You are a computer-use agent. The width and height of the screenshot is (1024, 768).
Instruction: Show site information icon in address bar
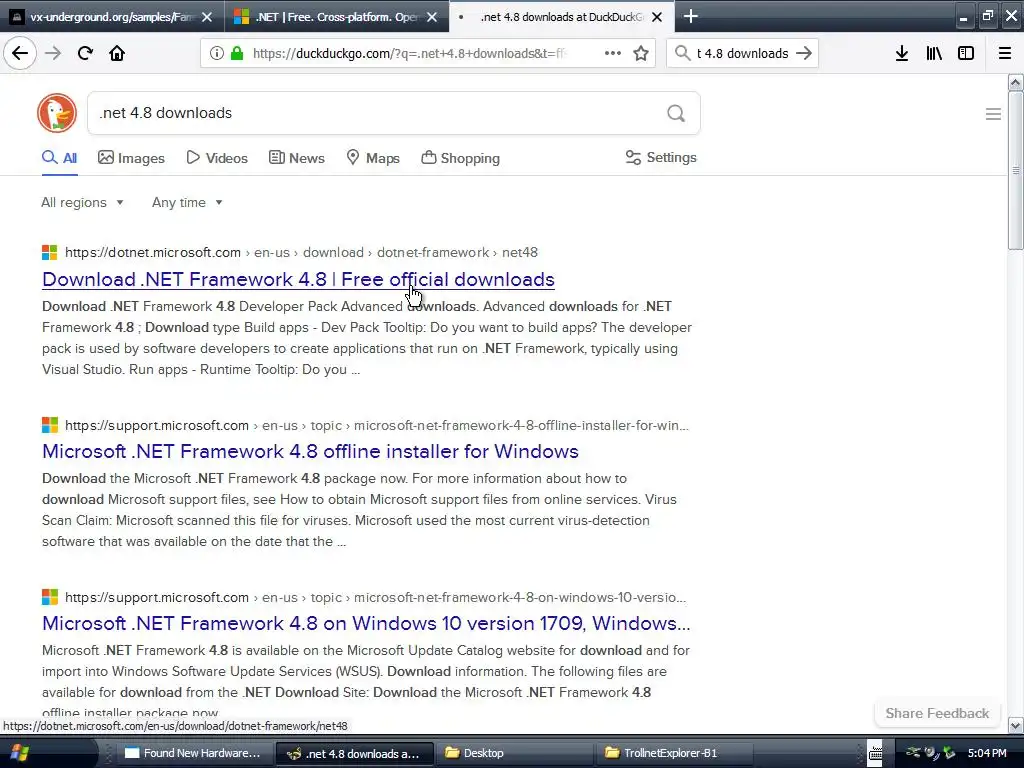[217, 53]
